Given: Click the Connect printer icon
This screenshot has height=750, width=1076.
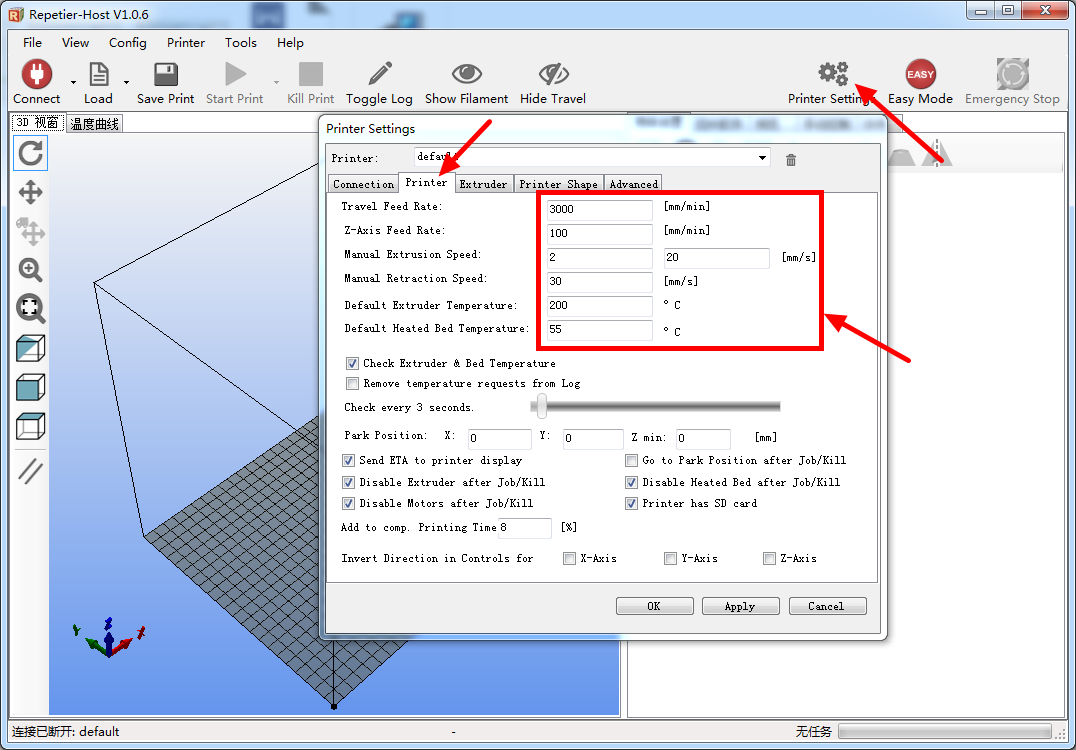Looking at the screenshot, I should [x=37, y=75].
